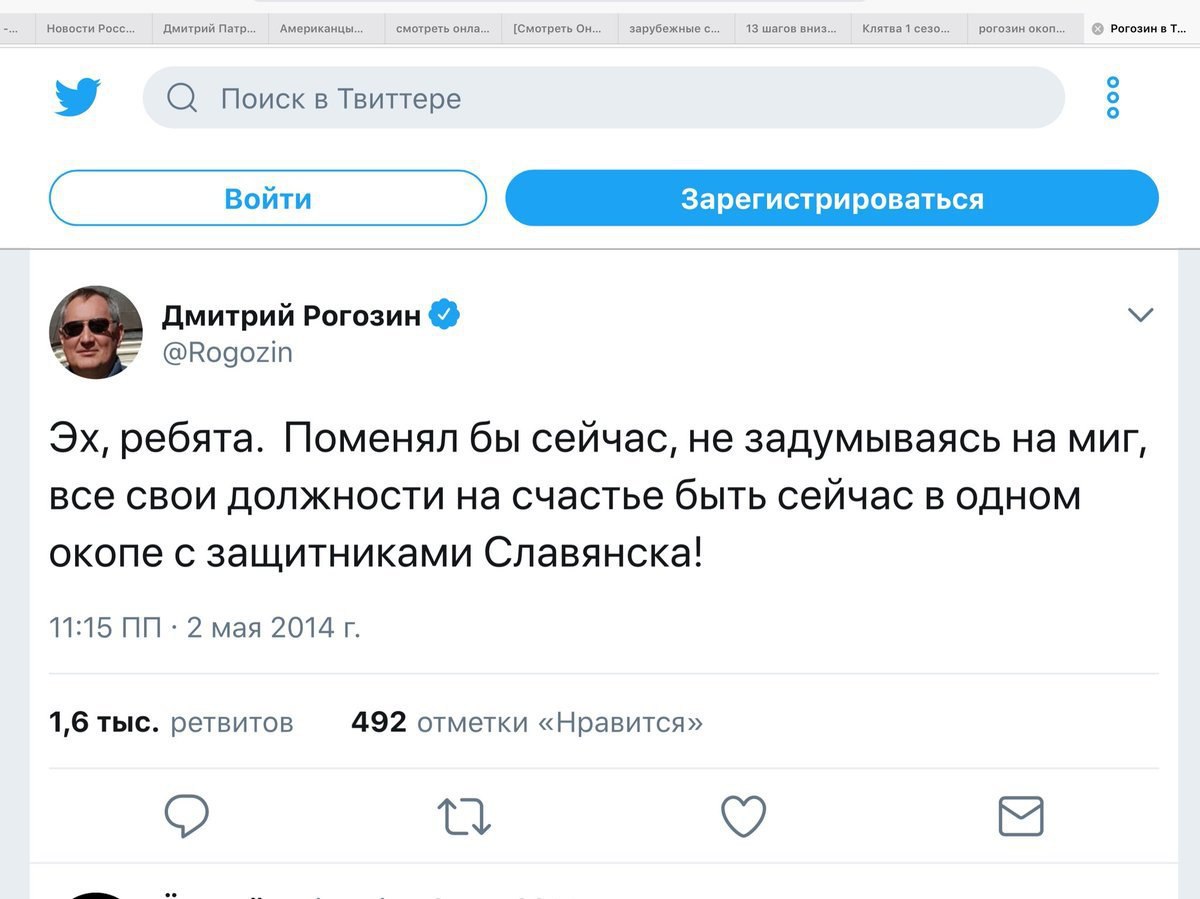Open the '13 шагов вниз...' tab
The height and width of the screenshot is (899, 1200).
790,29
